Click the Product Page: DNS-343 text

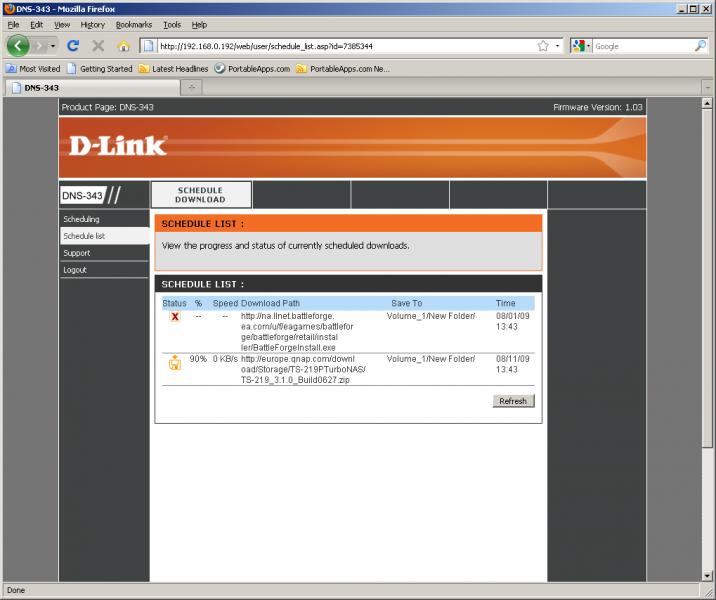pyautogui.click(x=107, y=107)
